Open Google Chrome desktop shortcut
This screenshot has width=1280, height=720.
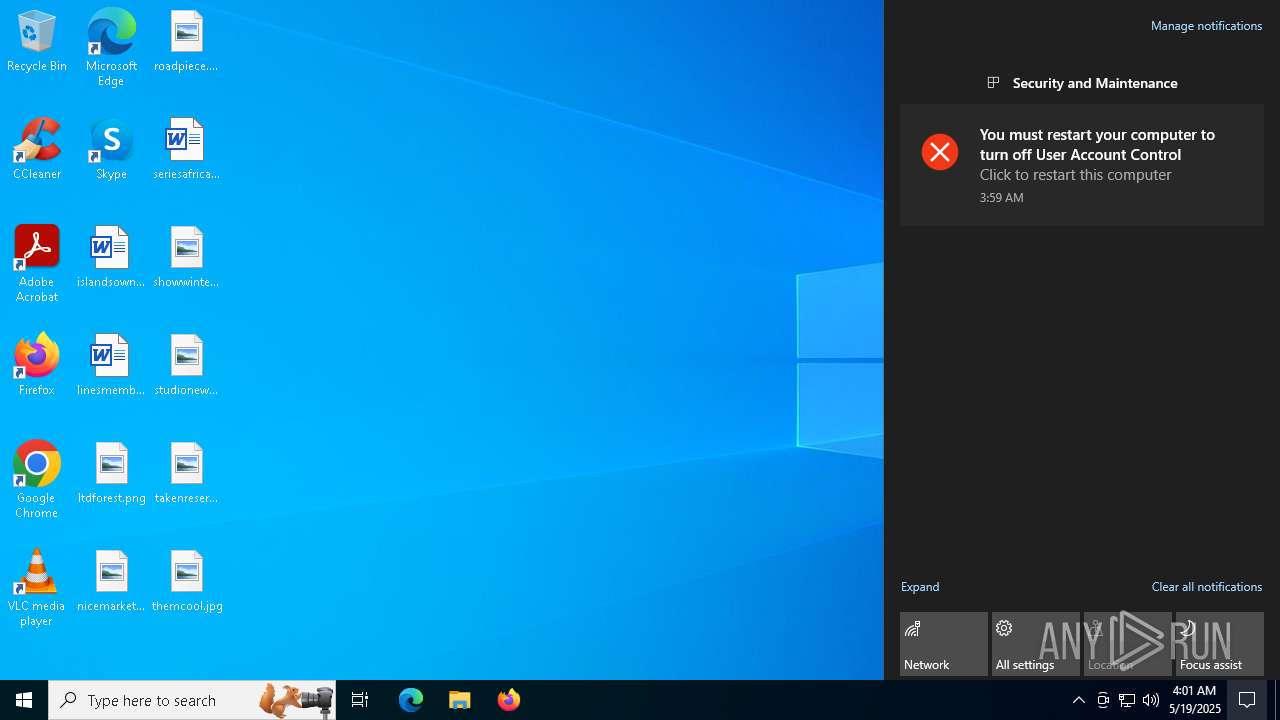pos(37,480)
